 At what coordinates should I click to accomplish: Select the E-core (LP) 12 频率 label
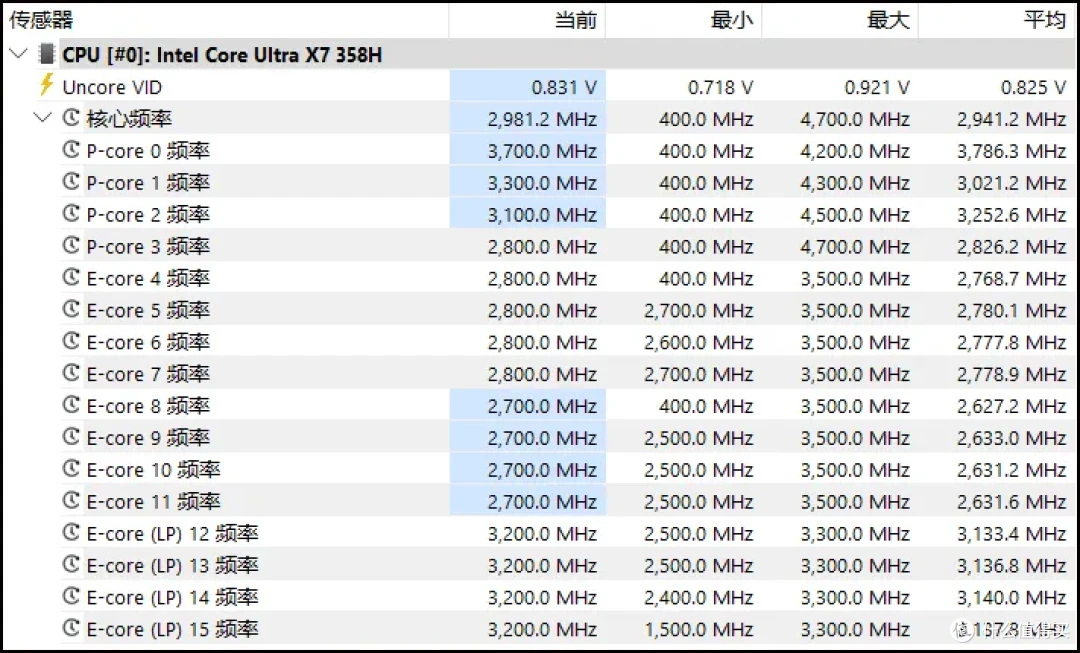pos(172,534)
